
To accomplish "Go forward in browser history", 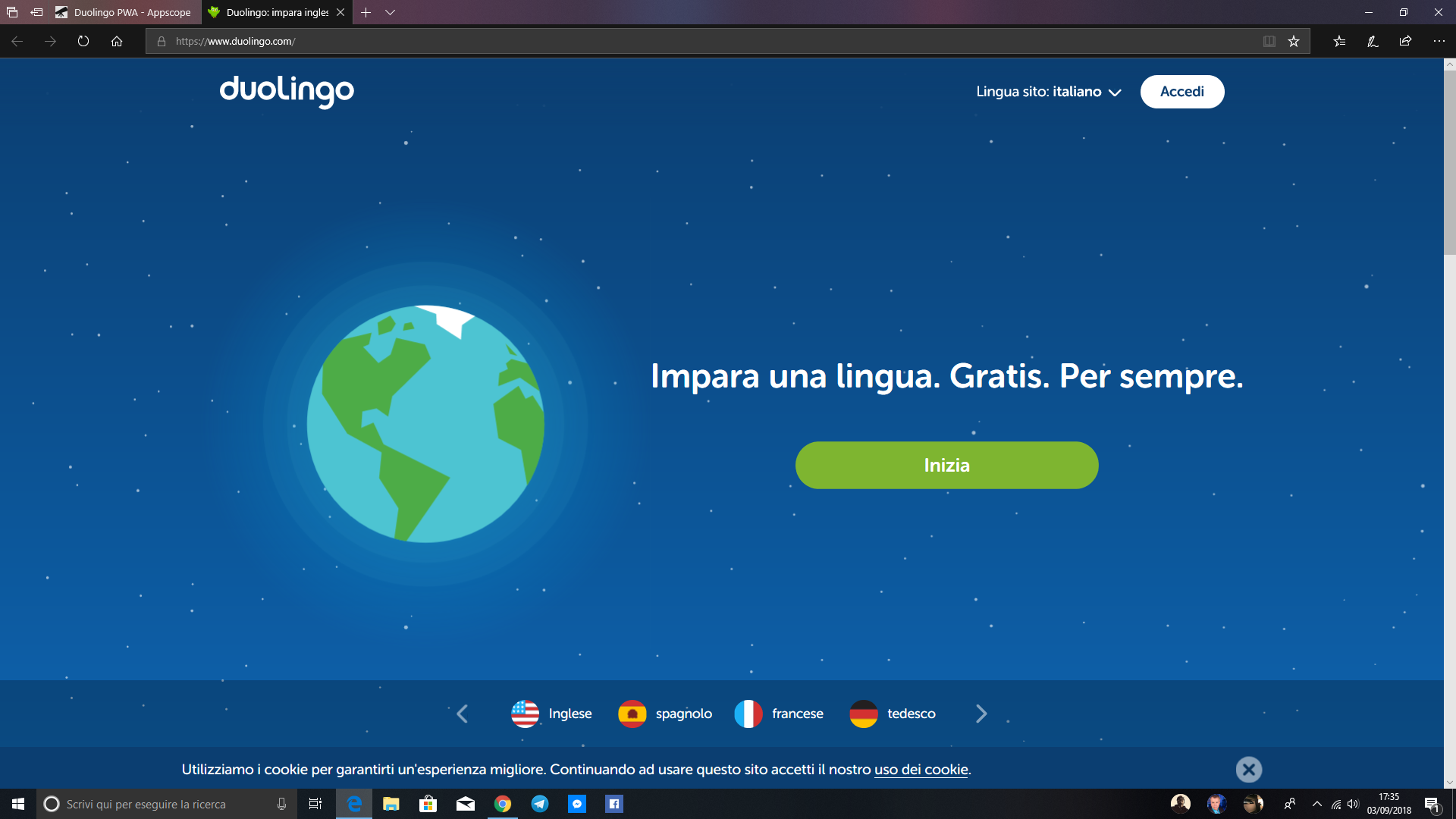I will pyautogui.click(x=50, y=41).
